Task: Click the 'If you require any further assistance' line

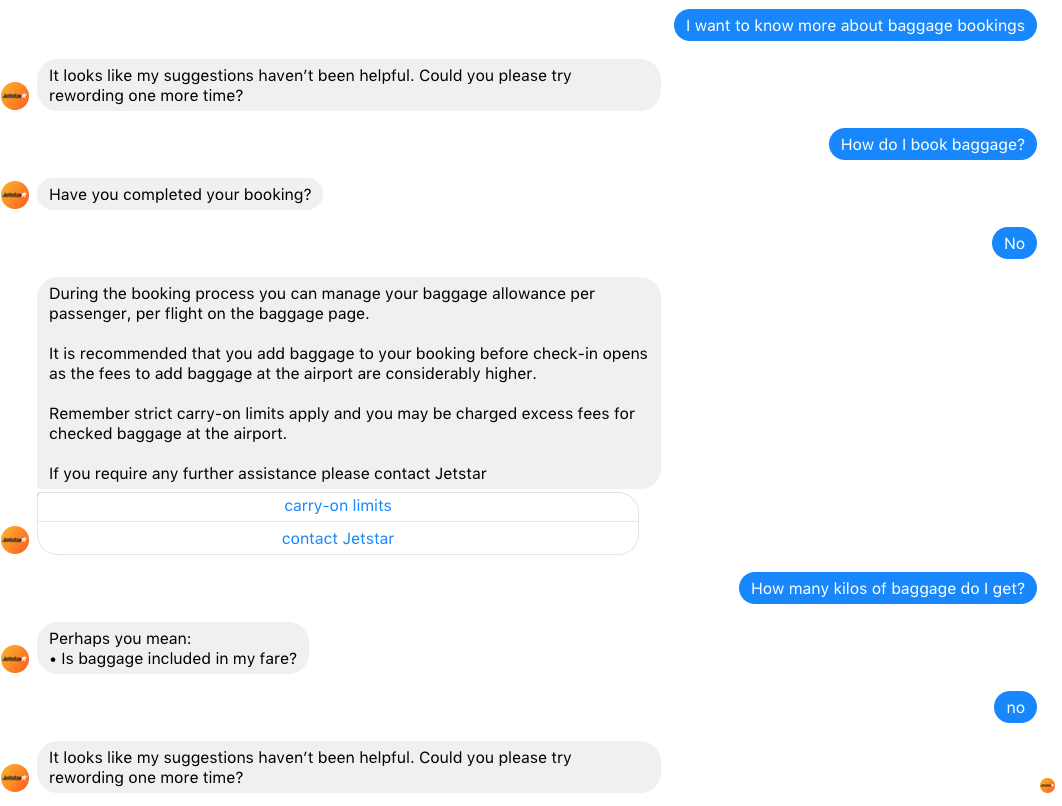Action: pos(268,473)
